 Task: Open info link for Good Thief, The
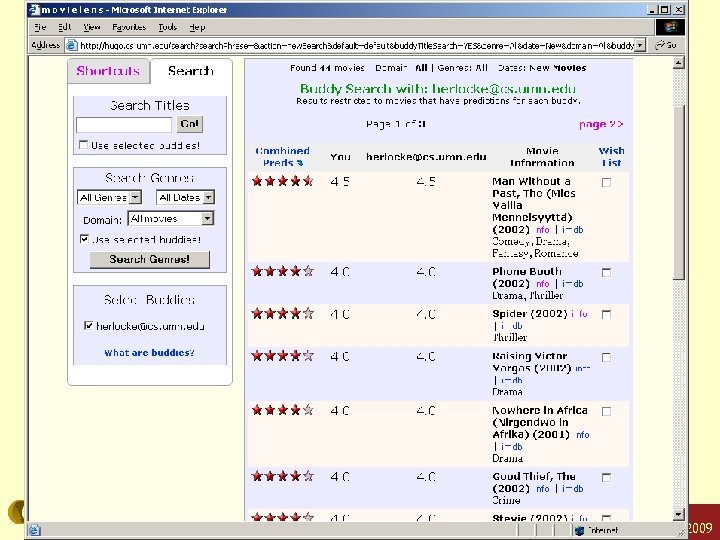542,489
